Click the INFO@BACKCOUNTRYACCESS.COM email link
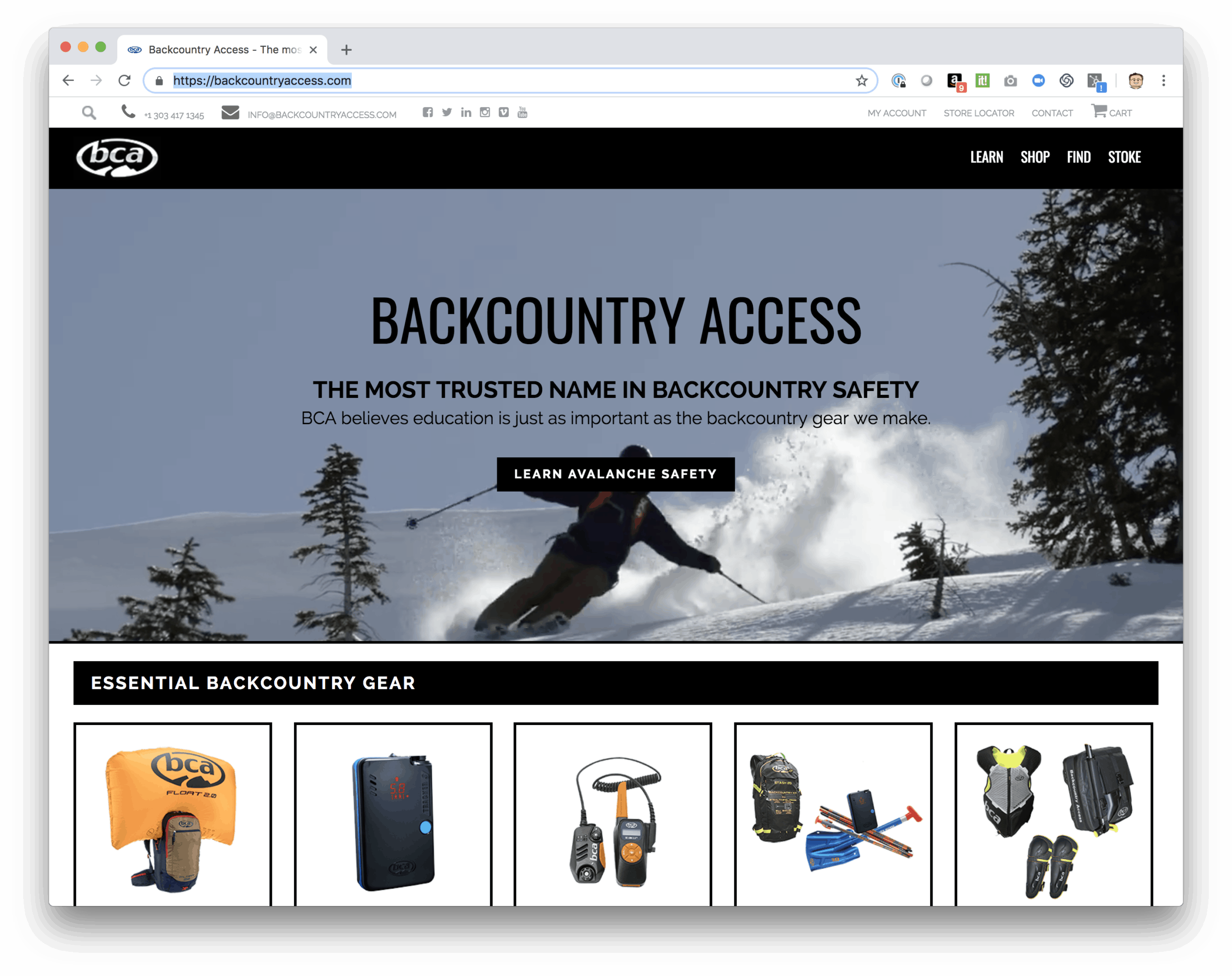Viewport: 1232px width, 976px height. click(x=321, y=113)
